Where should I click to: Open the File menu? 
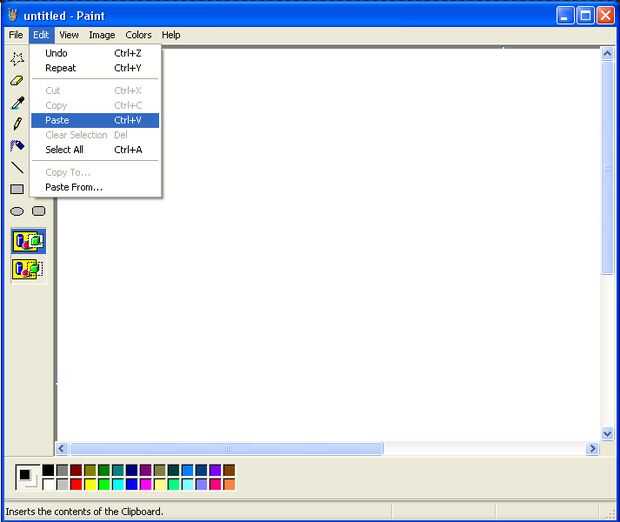pyautogui.click(x=16, y=35)
